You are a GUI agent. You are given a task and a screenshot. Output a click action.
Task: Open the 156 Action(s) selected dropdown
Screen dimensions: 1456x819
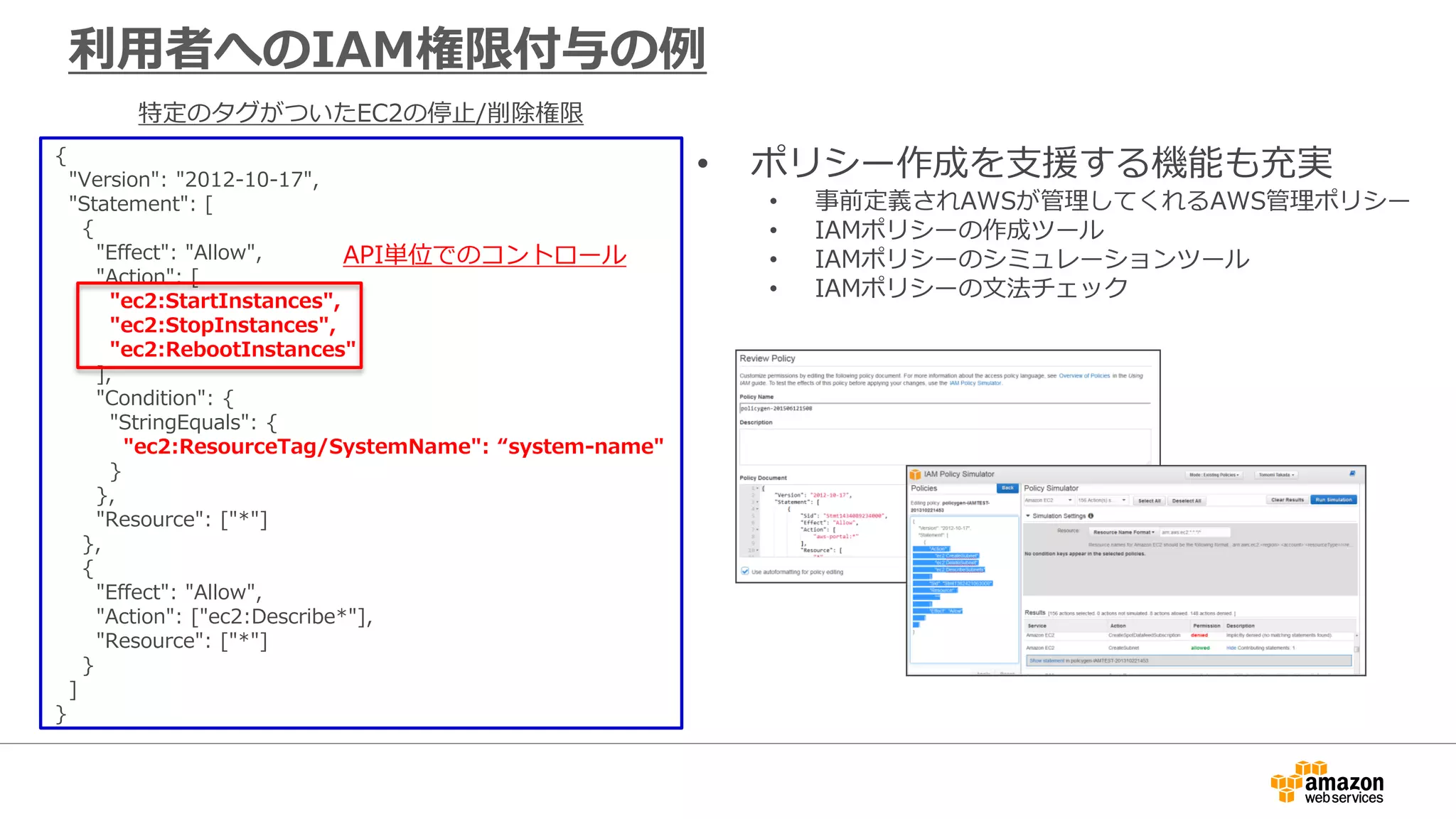click(1102, 500)
